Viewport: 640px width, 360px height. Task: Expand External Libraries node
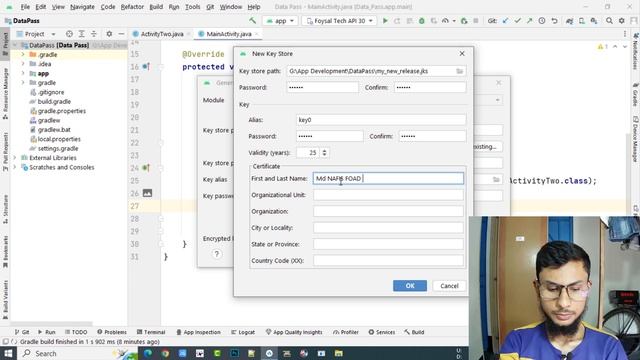tap(15, 158)
